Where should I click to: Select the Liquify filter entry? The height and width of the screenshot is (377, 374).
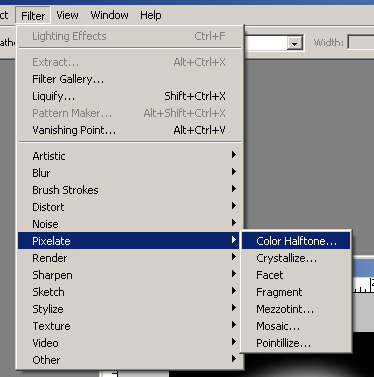130,96
